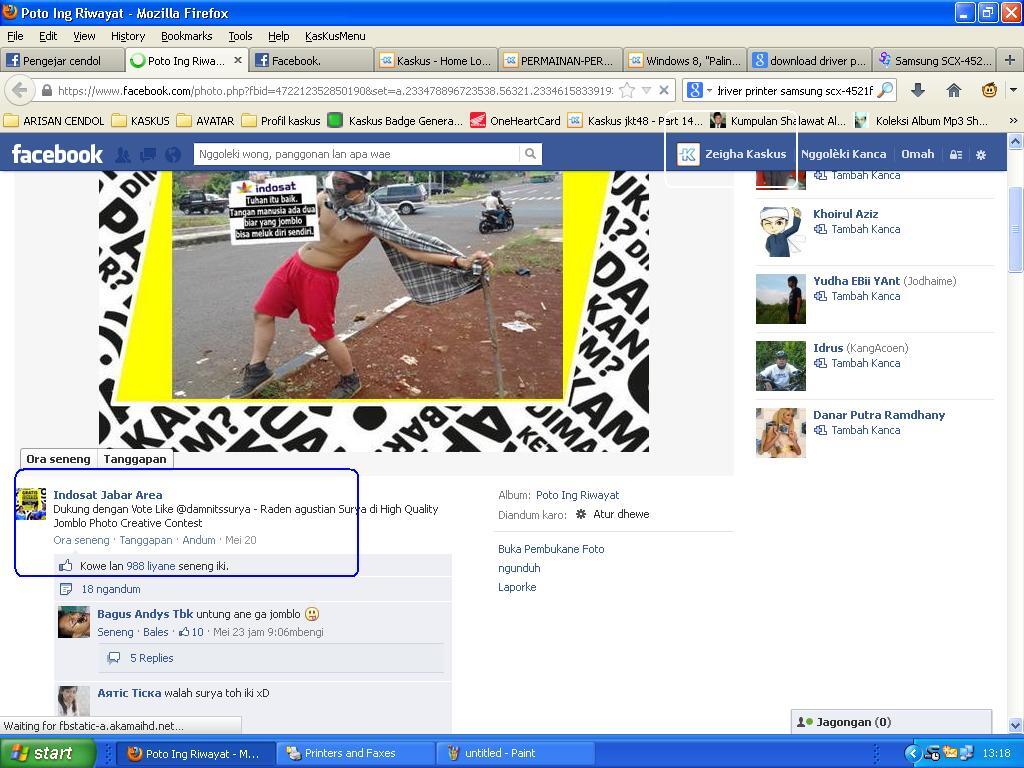The height and width of the screenshot is (768, 1024).
Task: Open the Facebook notifications globe icon
Action: pos(173,155)
